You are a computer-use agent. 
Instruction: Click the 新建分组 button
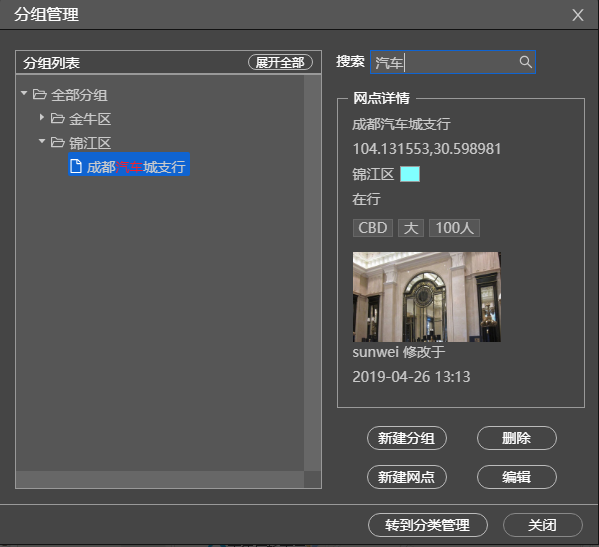point(407,438)
